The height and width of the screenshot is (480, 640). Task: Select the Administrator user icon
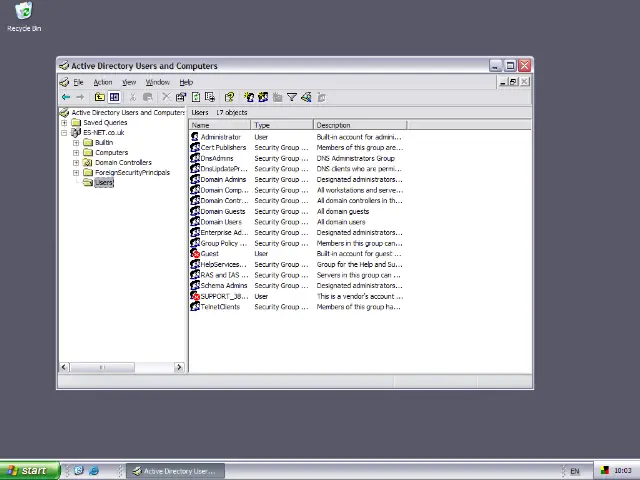(x=195, y=137)
